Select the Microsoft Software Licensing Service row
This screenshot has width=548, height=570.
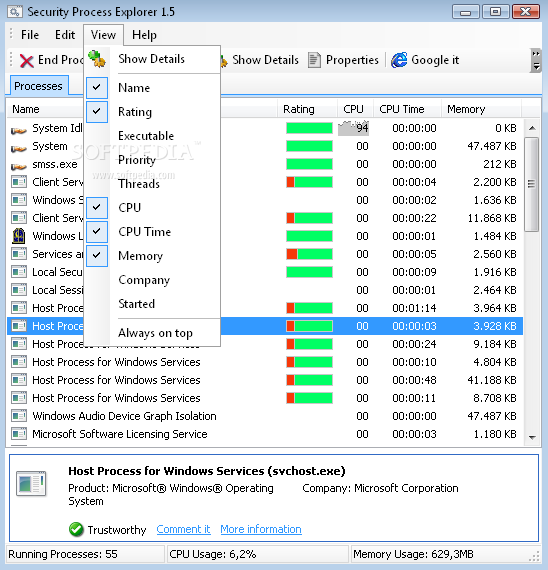[265, 434]
